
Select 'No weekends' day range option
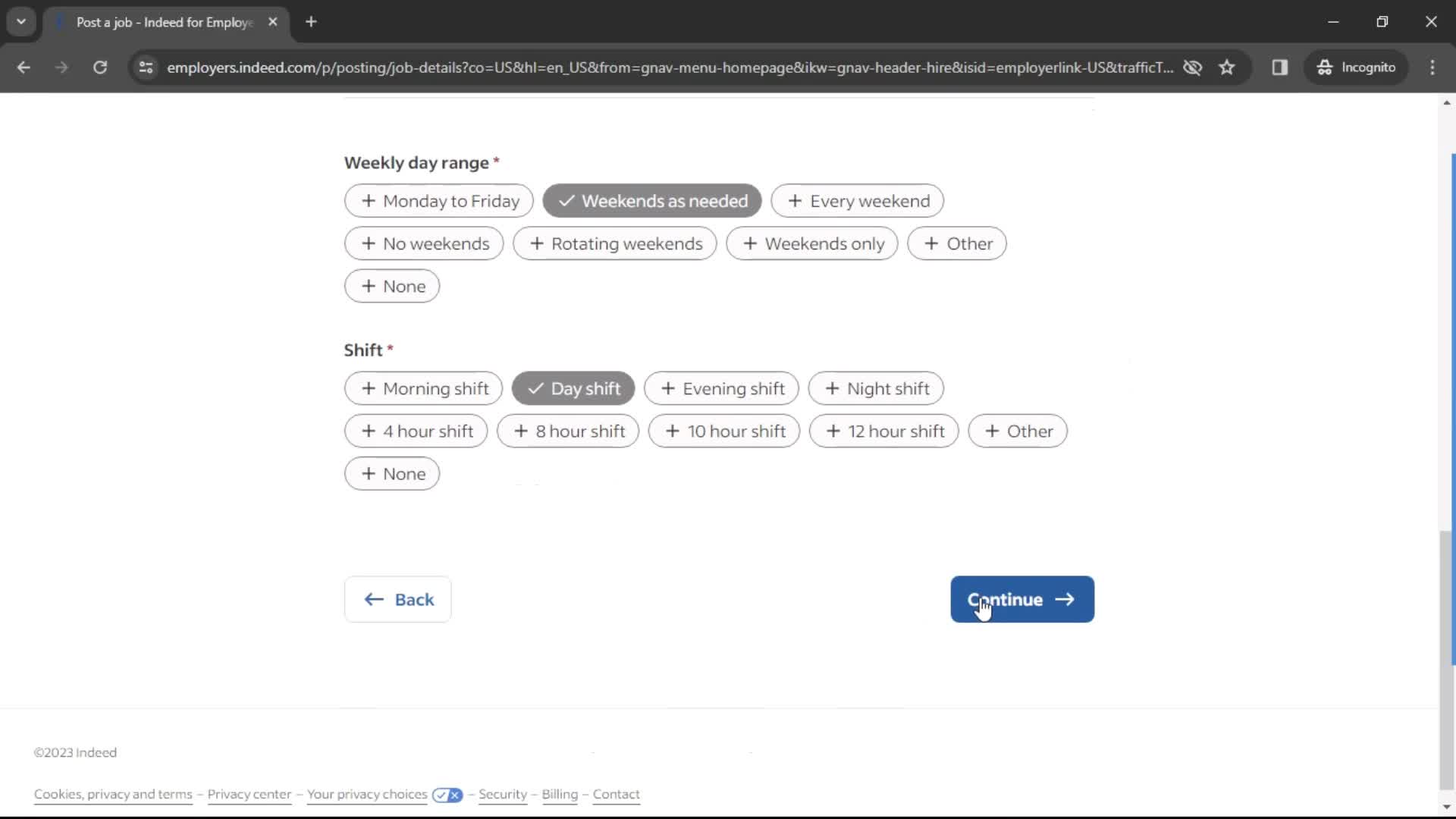click(423, 243)
